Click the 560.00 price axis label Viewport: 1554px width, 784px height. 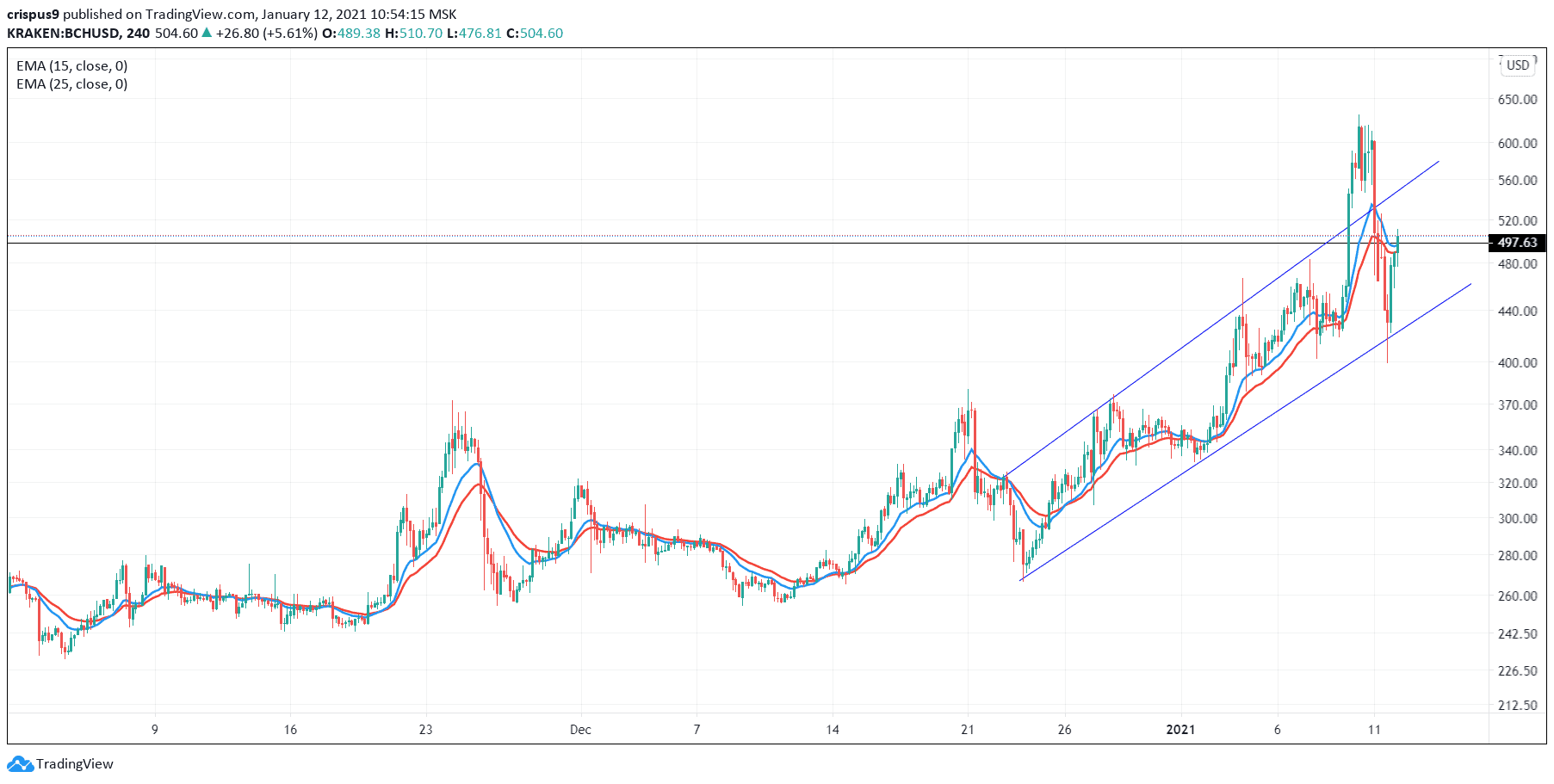coord(1517,181)
